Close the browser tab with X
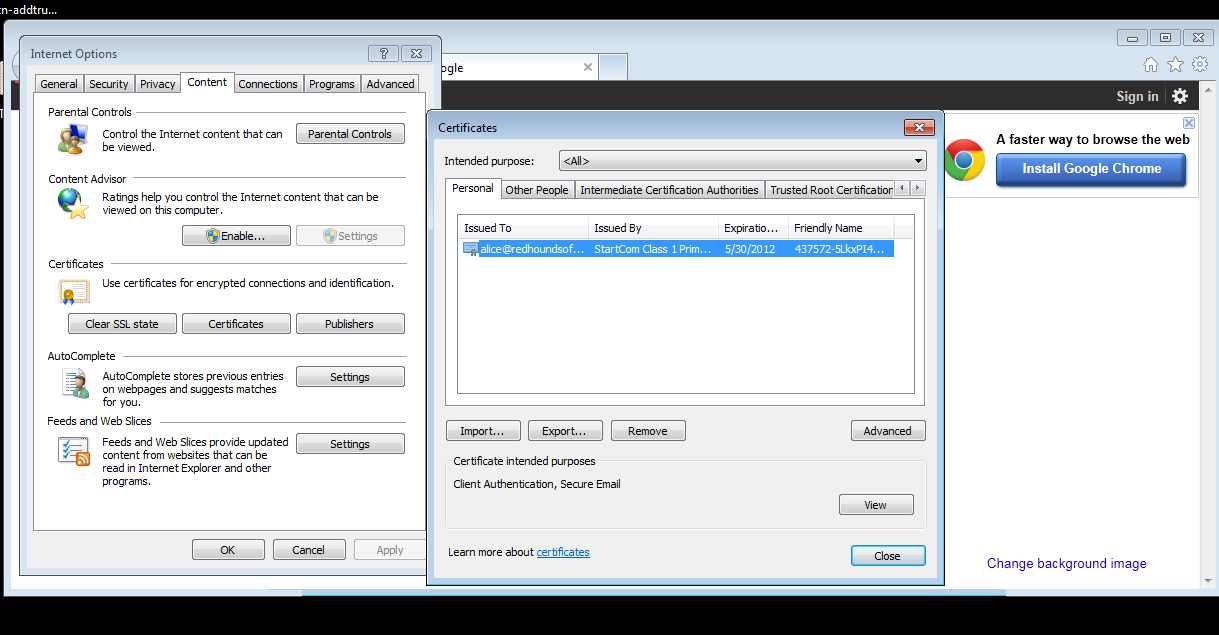 tap(588, 68)
